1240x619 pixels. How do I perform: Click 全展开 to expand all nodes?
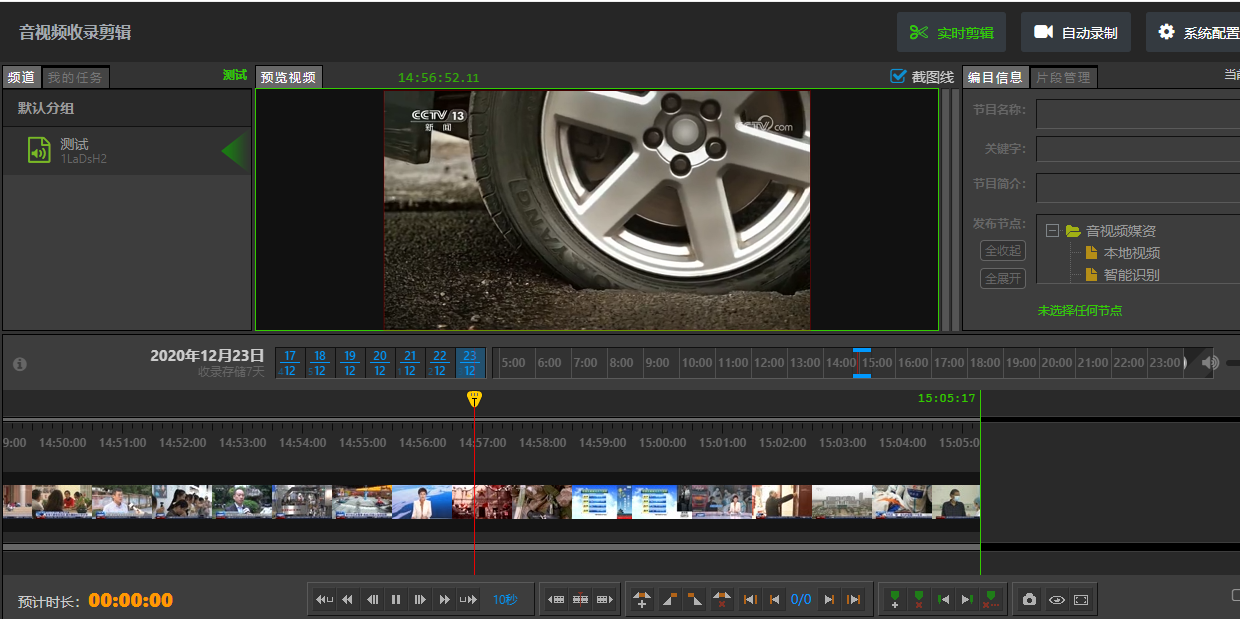click(x=1002, y=279)
